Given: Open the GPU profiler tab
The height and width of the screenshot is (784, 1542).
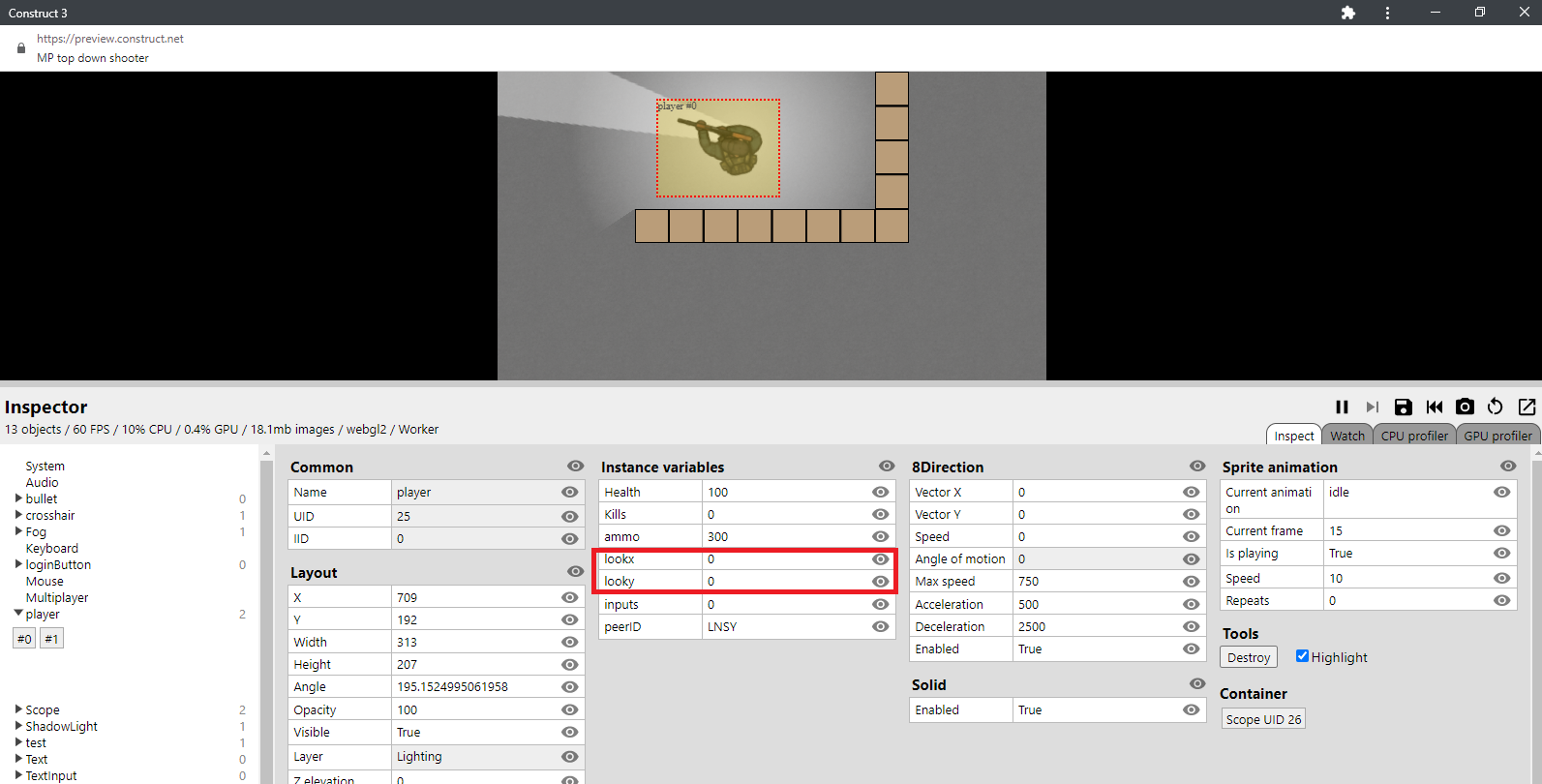Looking at the screenshot, I should click(1497, 436).
